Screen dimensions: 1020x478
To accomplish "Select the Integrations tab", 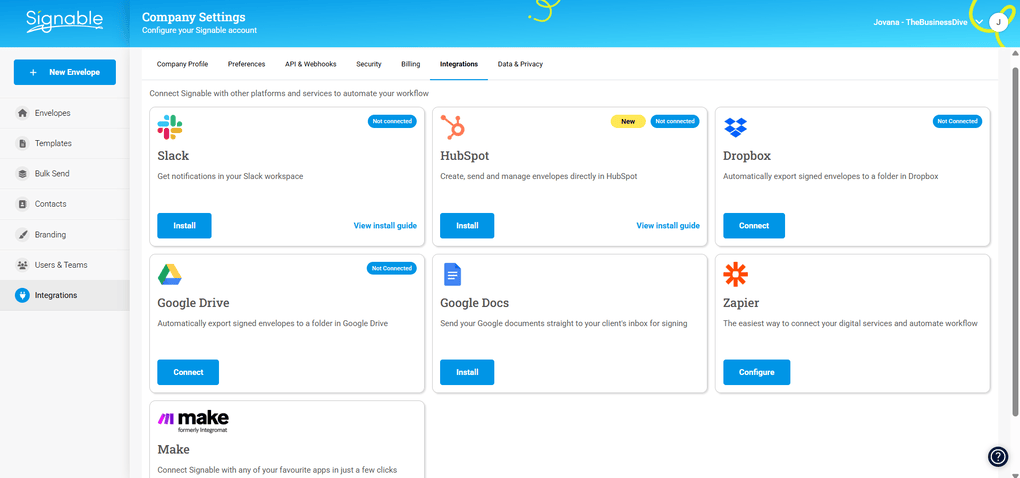I will coord(459,64).
